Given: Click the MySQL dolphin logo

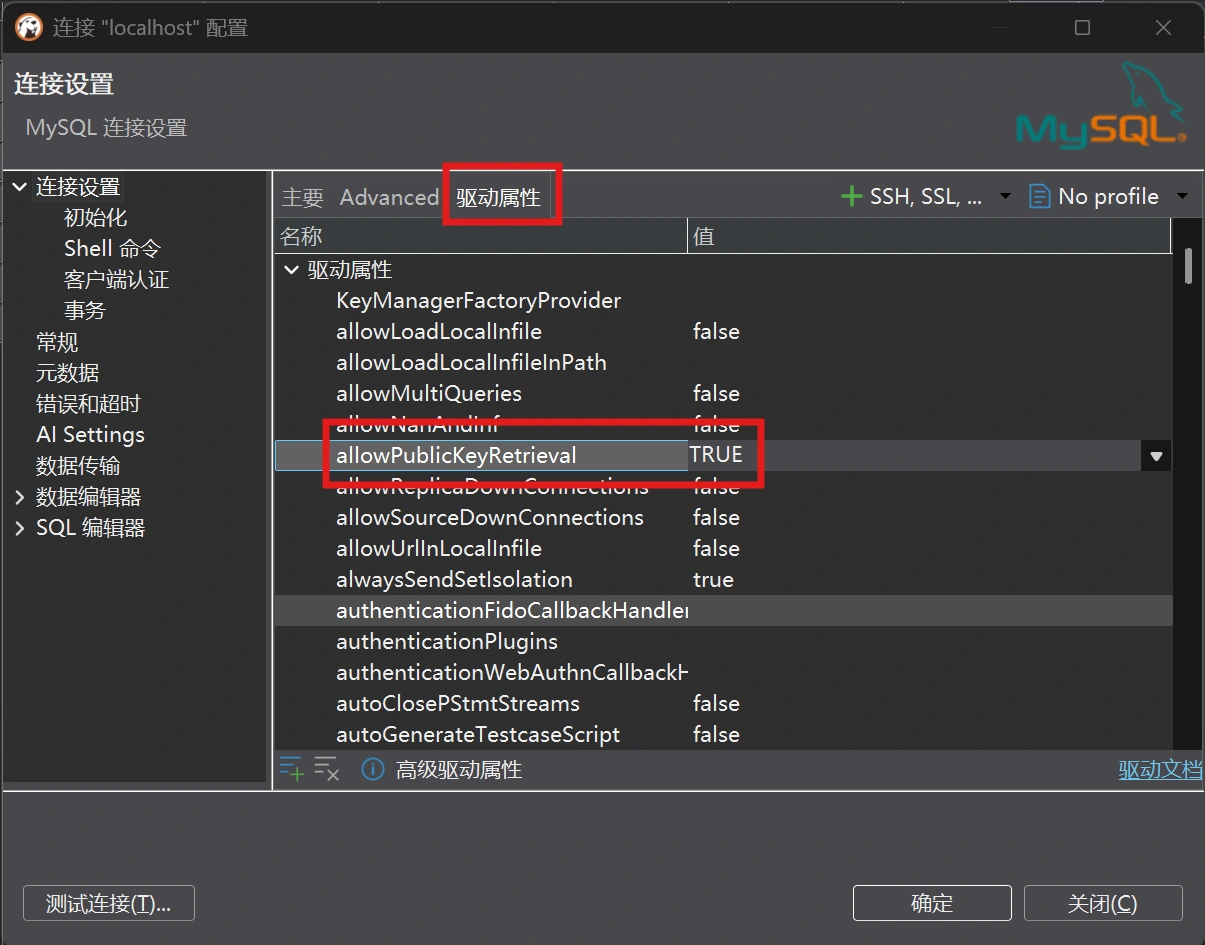Looking at the screenshot, I should (1100, 107).
